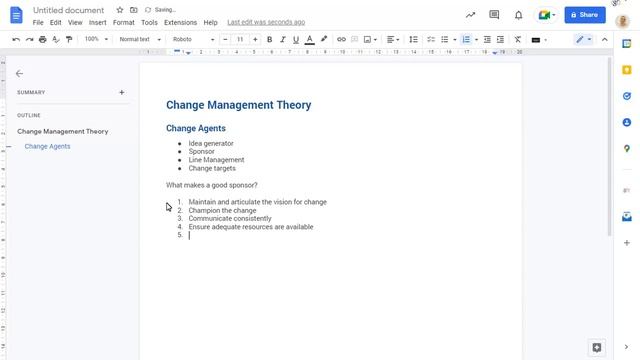
Task: Open the last edit history link
Action: coord(266,22)
